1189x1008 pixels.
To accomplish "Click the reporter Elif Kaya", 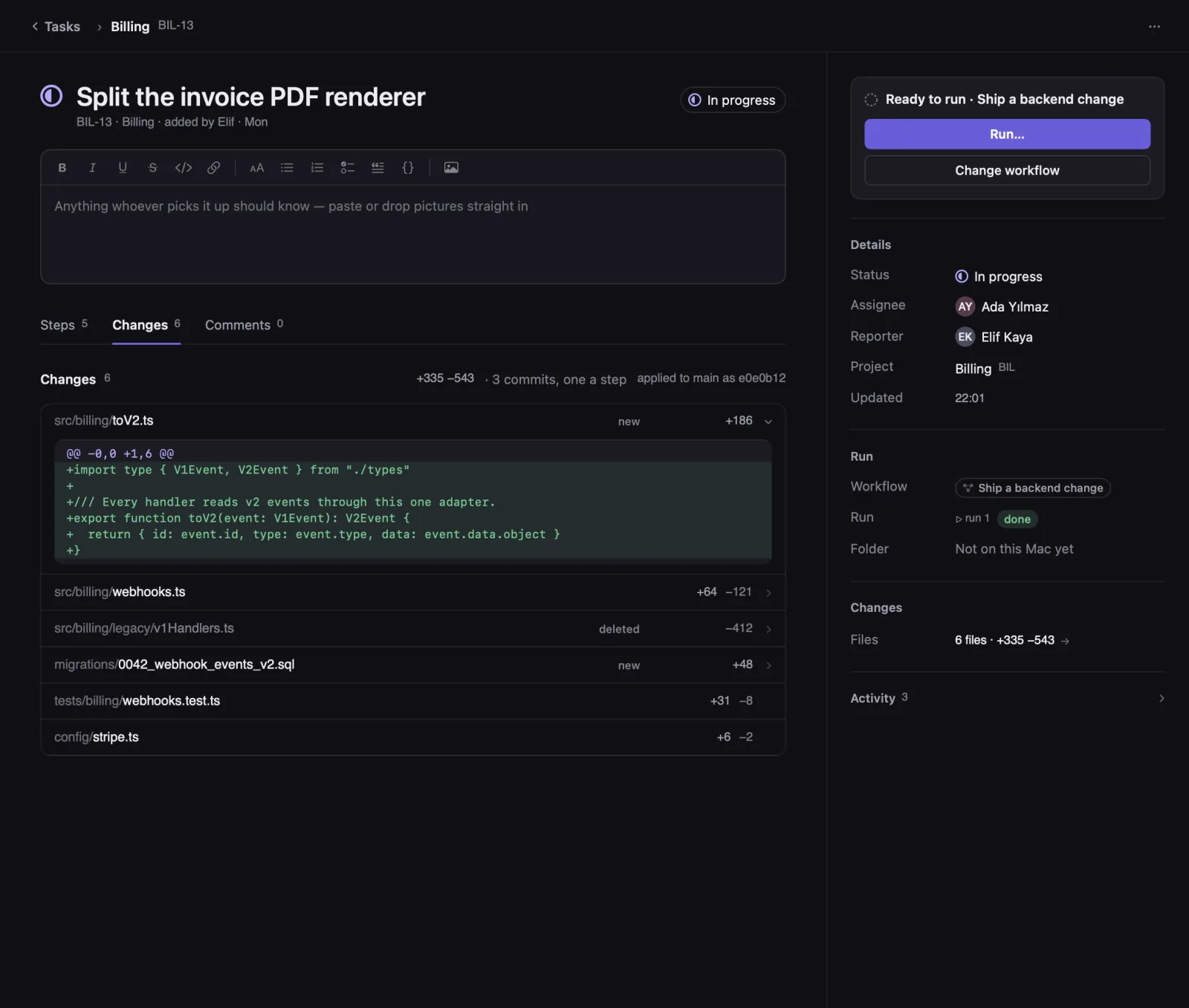I will 994,337.
